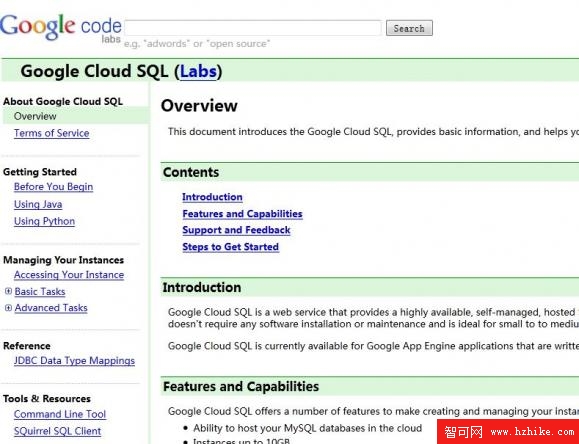Expand the Advanced Tasks plus icon
579x444 pixels.
(x=8, y=307)
